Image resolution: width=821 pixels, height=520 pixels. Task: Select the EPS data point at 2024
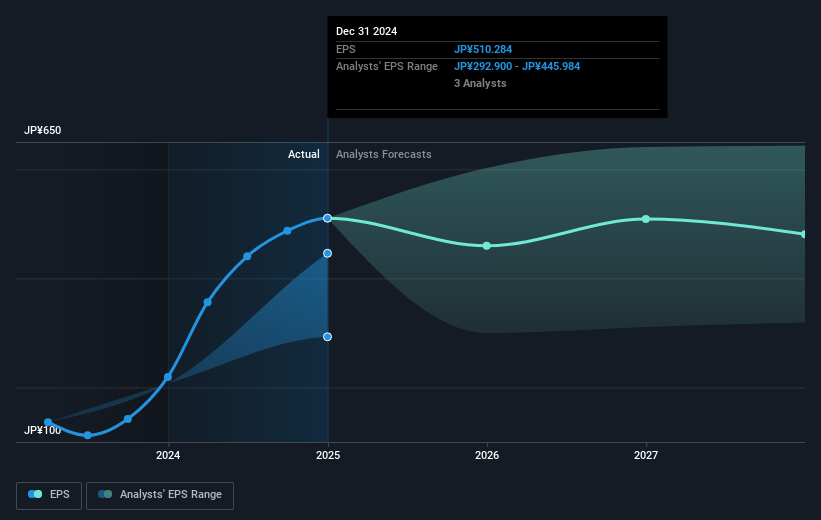168,377
